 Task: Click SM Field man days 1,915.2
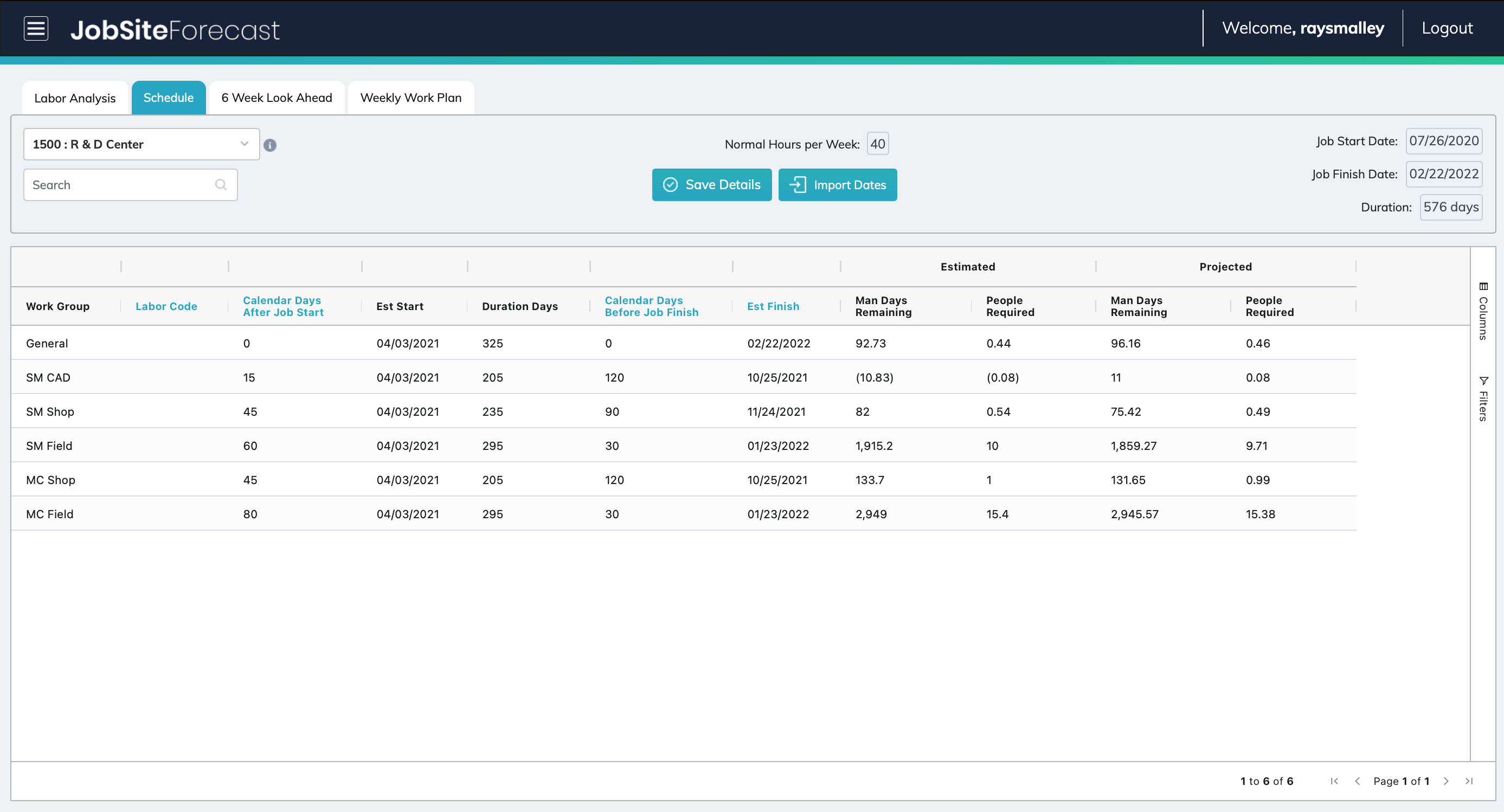click(874, 446)
